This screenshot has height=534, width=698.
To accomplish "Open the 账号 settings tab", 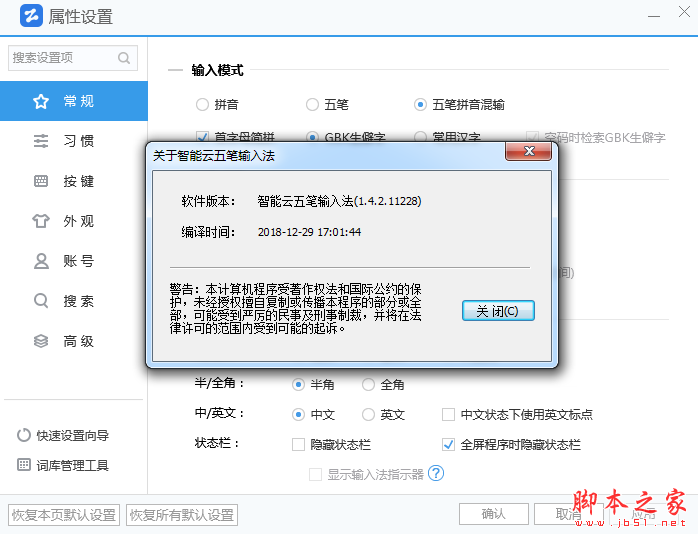I will (74, 261).
